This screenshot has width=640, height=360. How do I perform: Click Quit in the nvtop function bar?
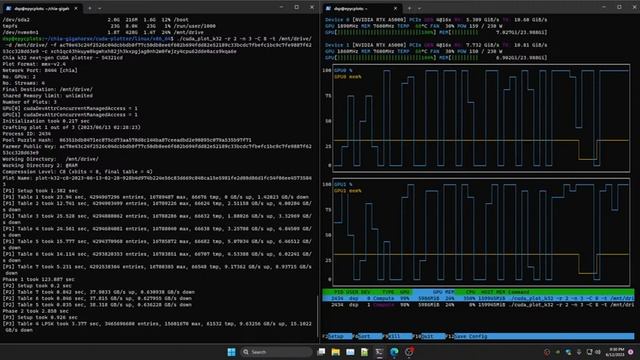(x=432, y=336)
